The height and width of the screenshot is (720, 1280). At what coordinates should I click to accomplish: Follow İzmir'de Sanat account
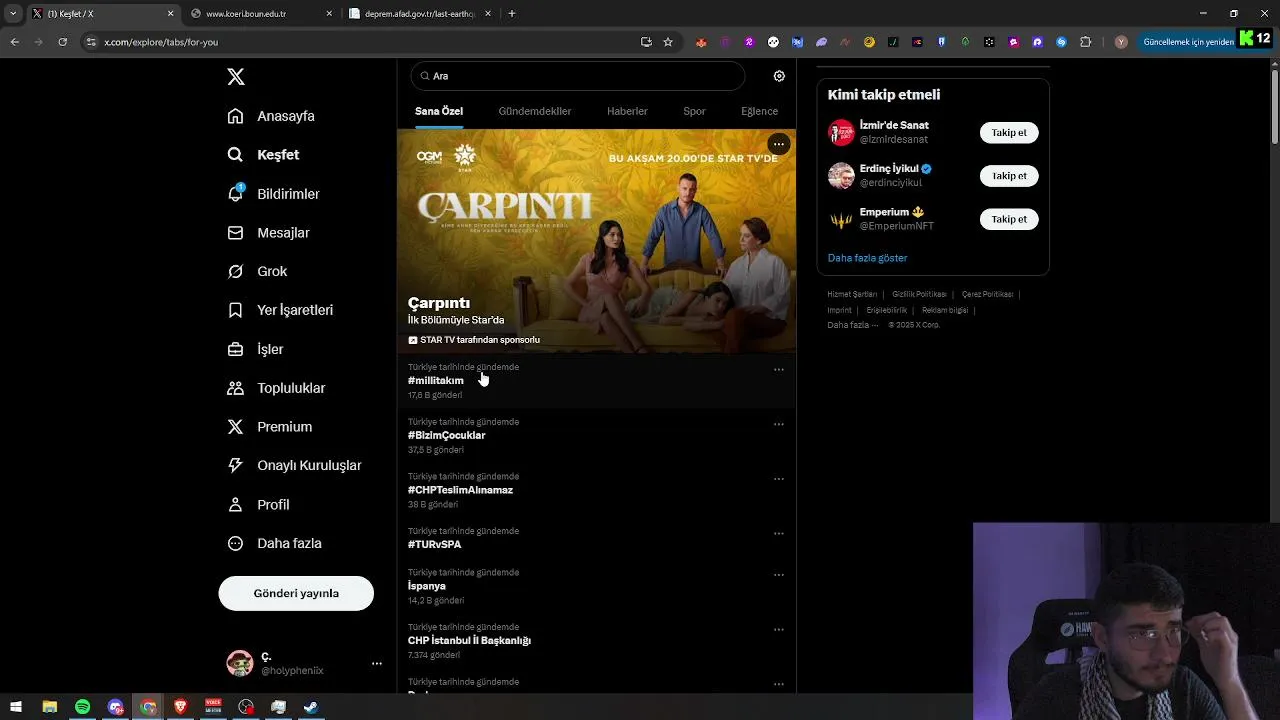tap(1009, 133)
